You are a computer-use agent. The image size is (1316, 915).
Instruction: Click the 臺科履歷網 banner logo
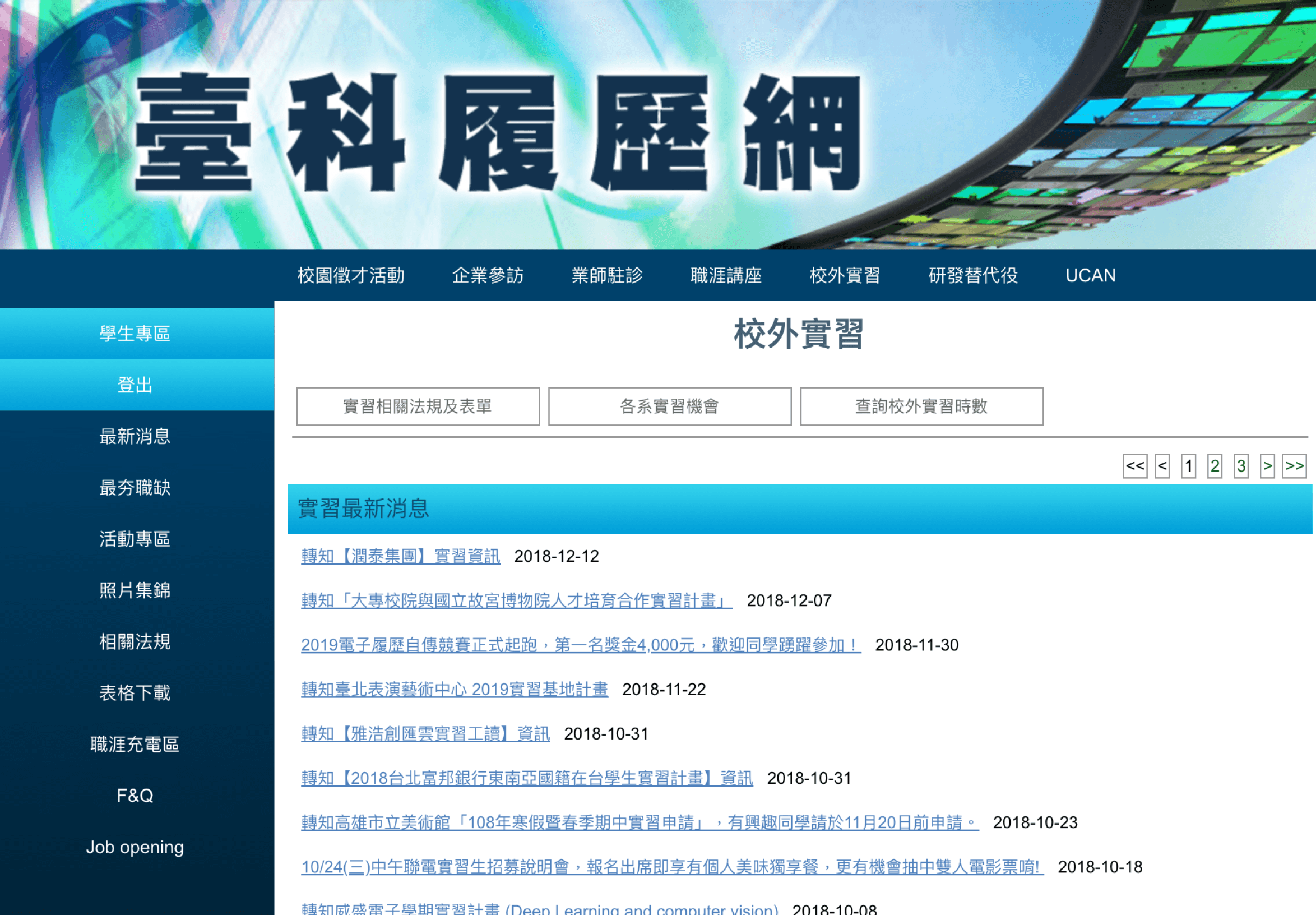498,132
